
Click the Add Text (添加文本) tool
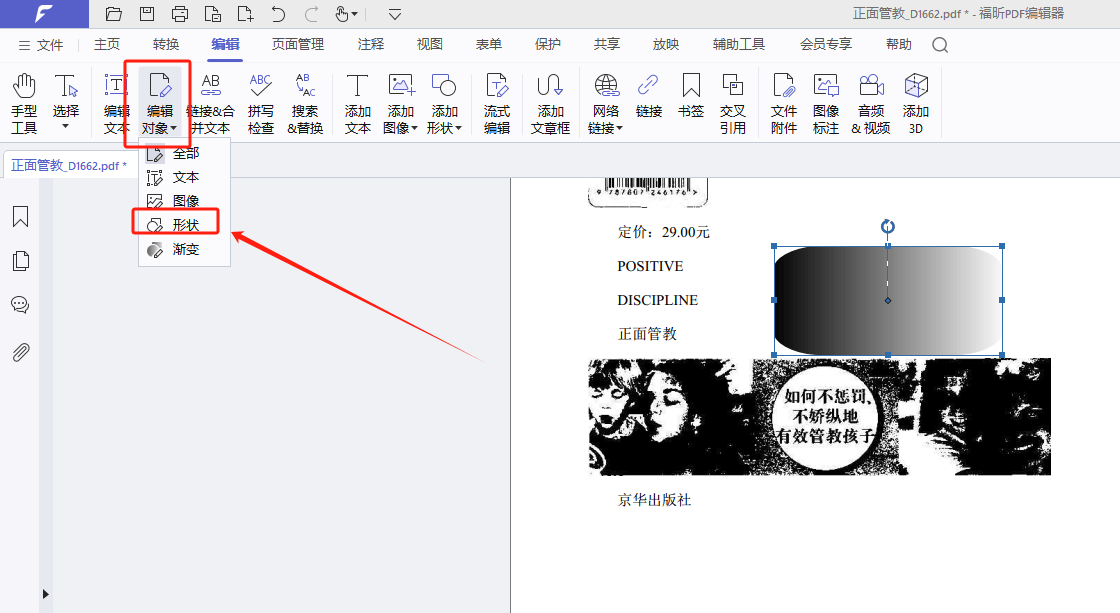[357, 103]
